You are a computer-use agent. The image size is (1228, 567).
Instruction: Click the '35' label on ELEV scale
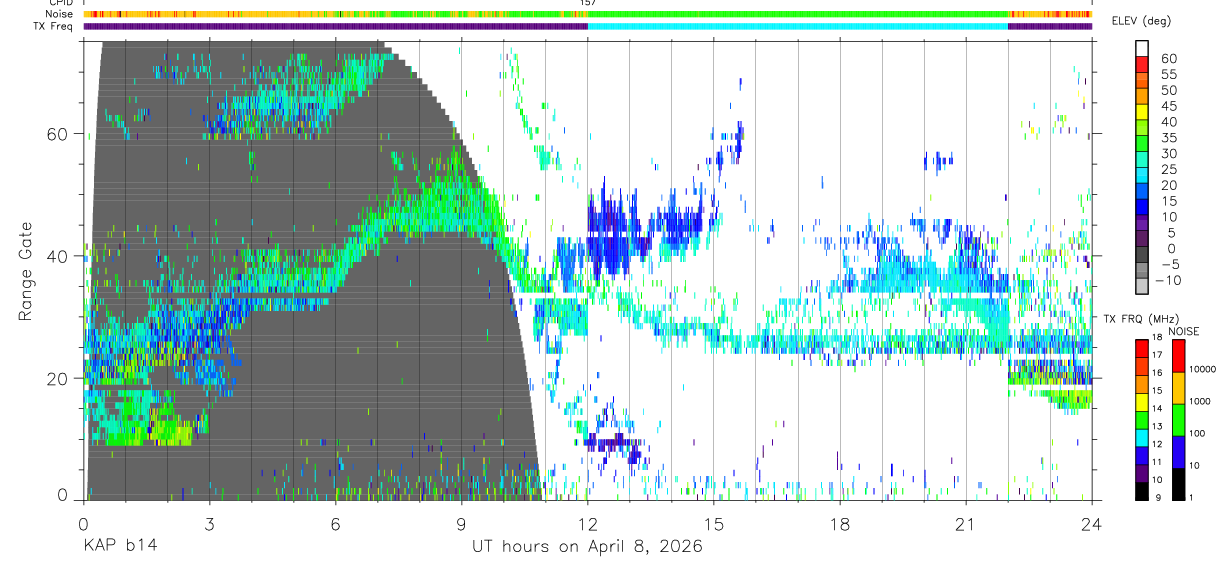click(1167, 137)
